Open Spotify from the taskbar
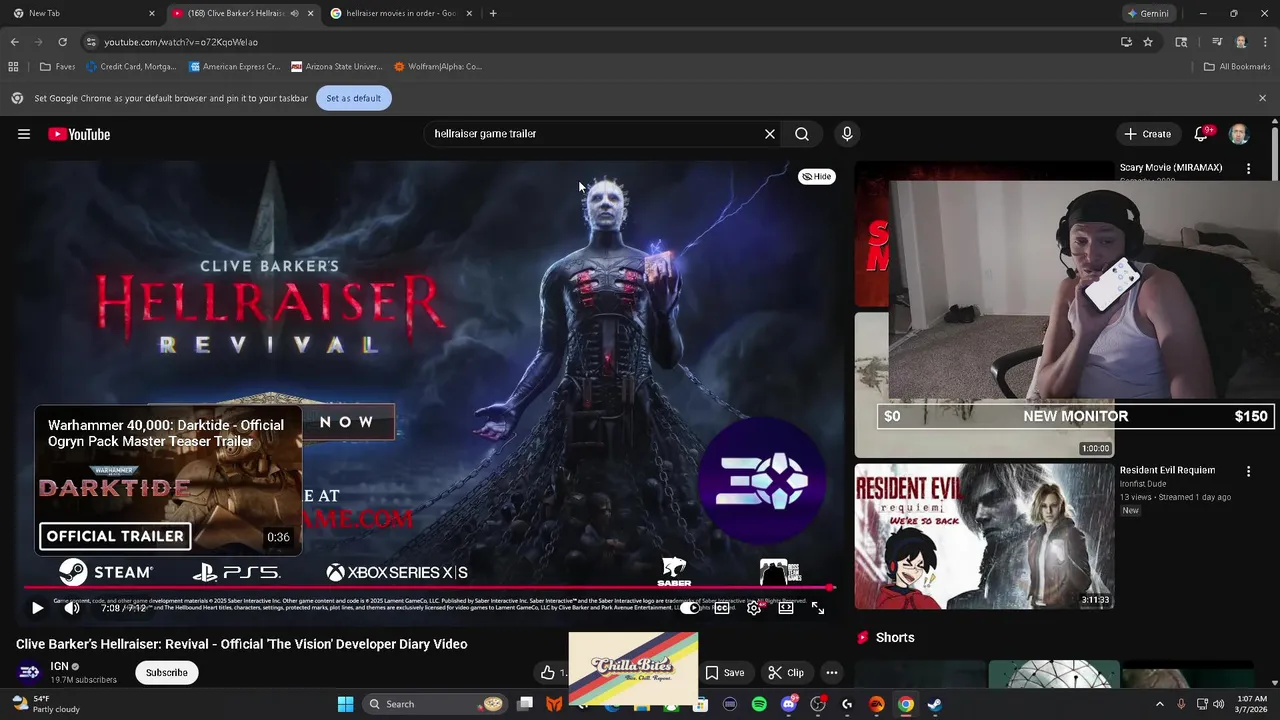Viewport: 1280px width, 720px height. click(x=759, y=704)
